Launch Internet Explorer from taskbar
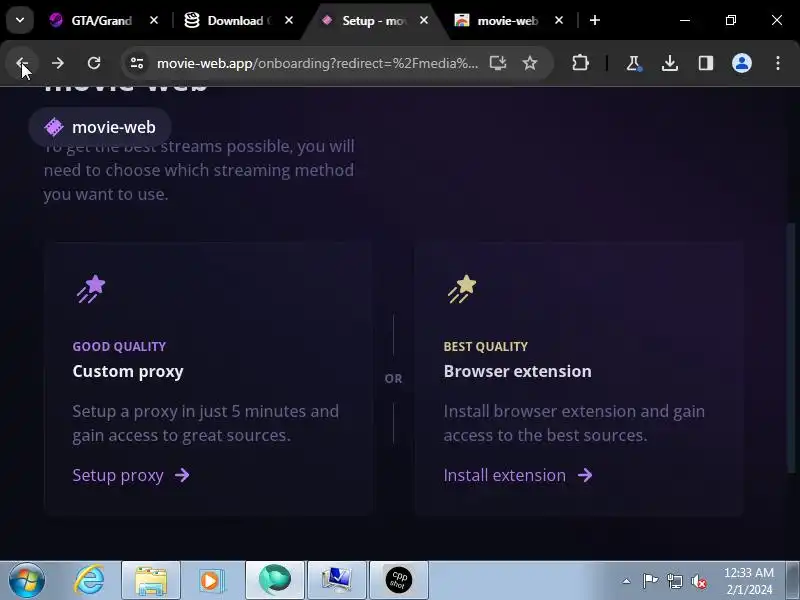The image size is (800, 600). pos(89,580)
